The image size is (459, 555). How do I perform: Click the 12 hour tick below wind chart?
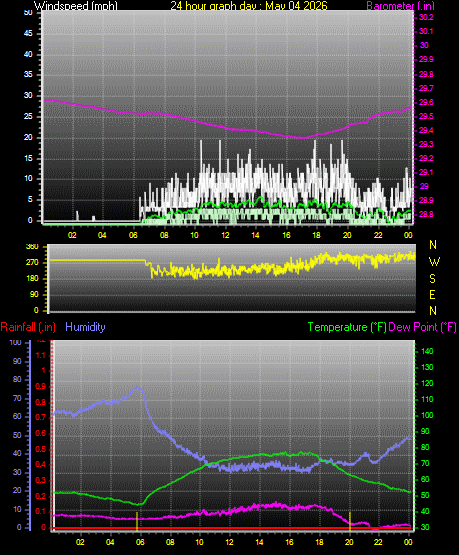click(225, 235)
